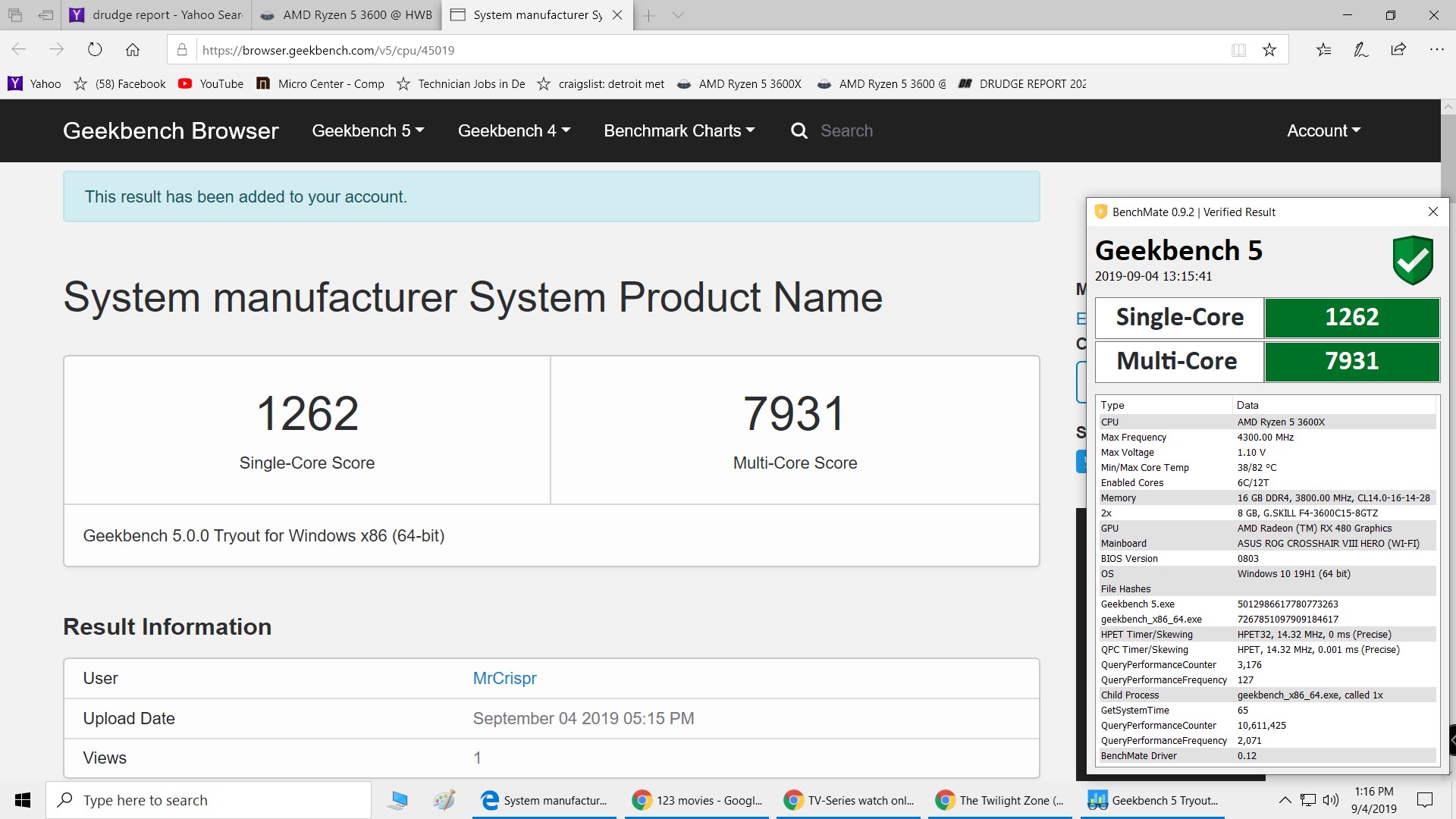Show the tab list chevron

coord(678,15)
